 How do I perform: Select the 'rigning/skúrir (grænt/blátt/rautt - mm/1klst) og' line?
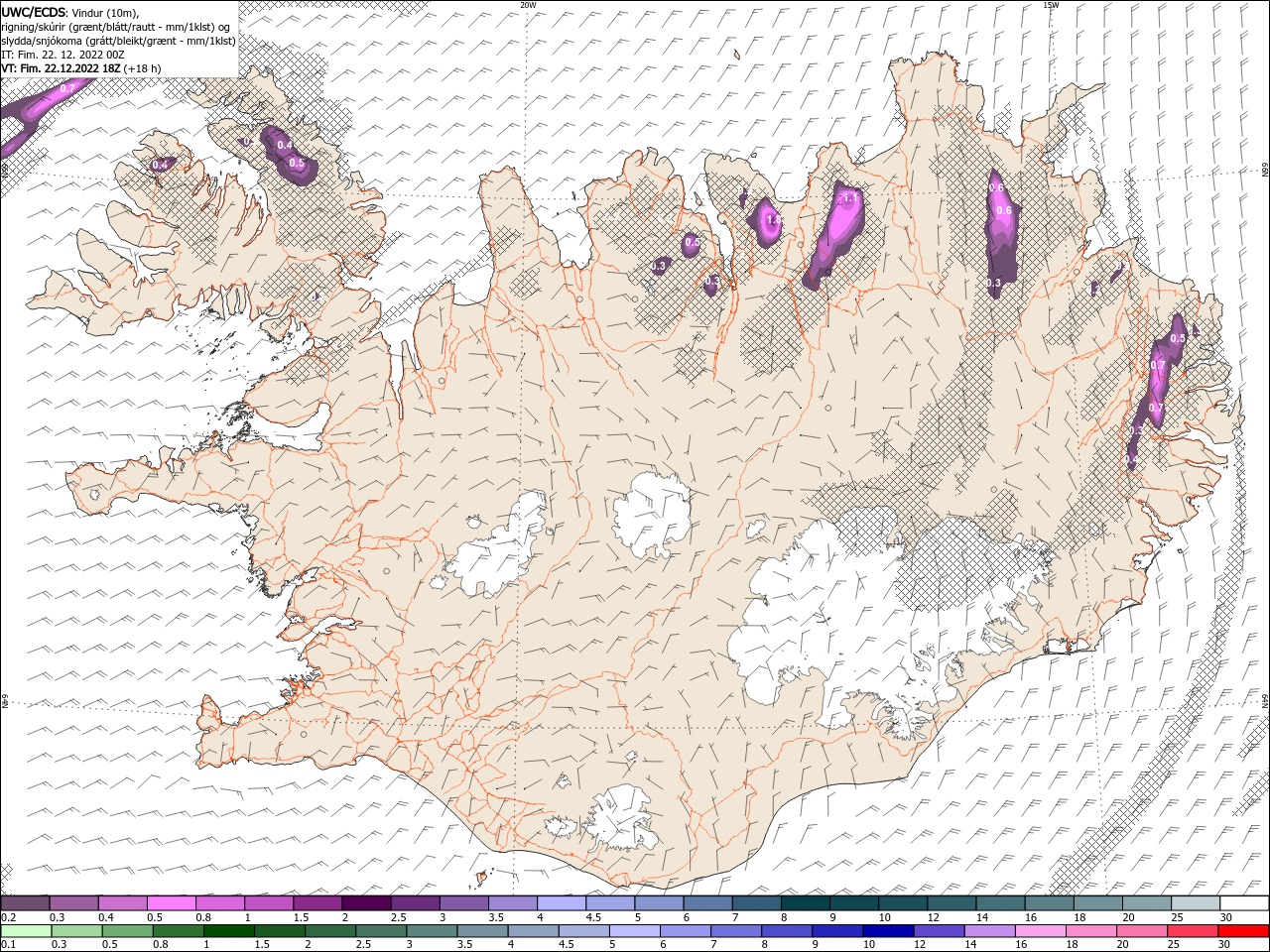tap(116, 26)
